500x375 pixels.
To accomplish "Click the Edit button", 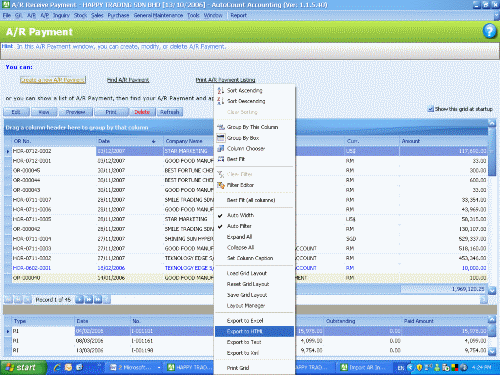I will [x=16, y=112].
